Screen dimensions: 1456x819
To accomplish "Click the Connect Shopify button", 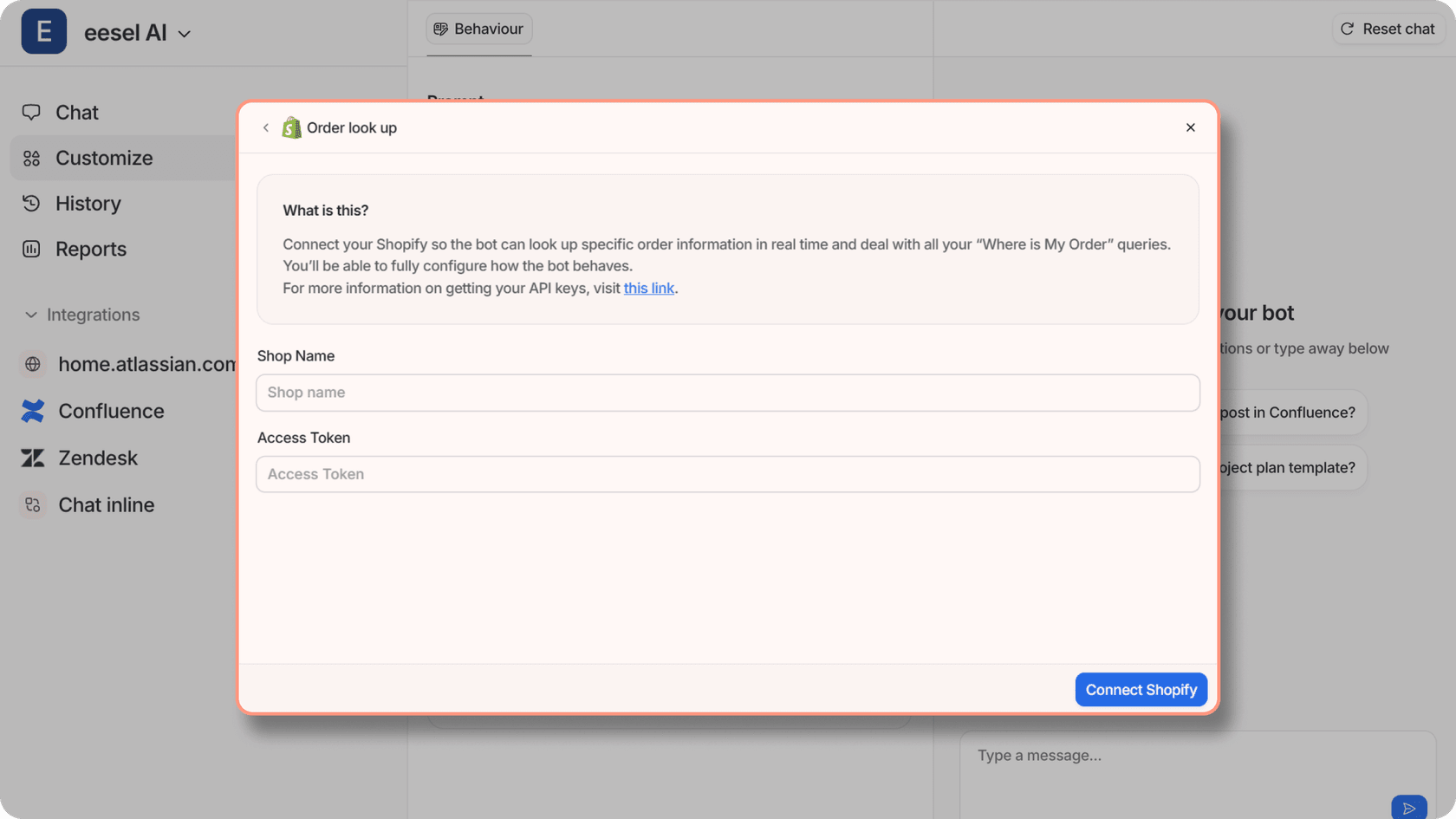I will click(1141, 690).
